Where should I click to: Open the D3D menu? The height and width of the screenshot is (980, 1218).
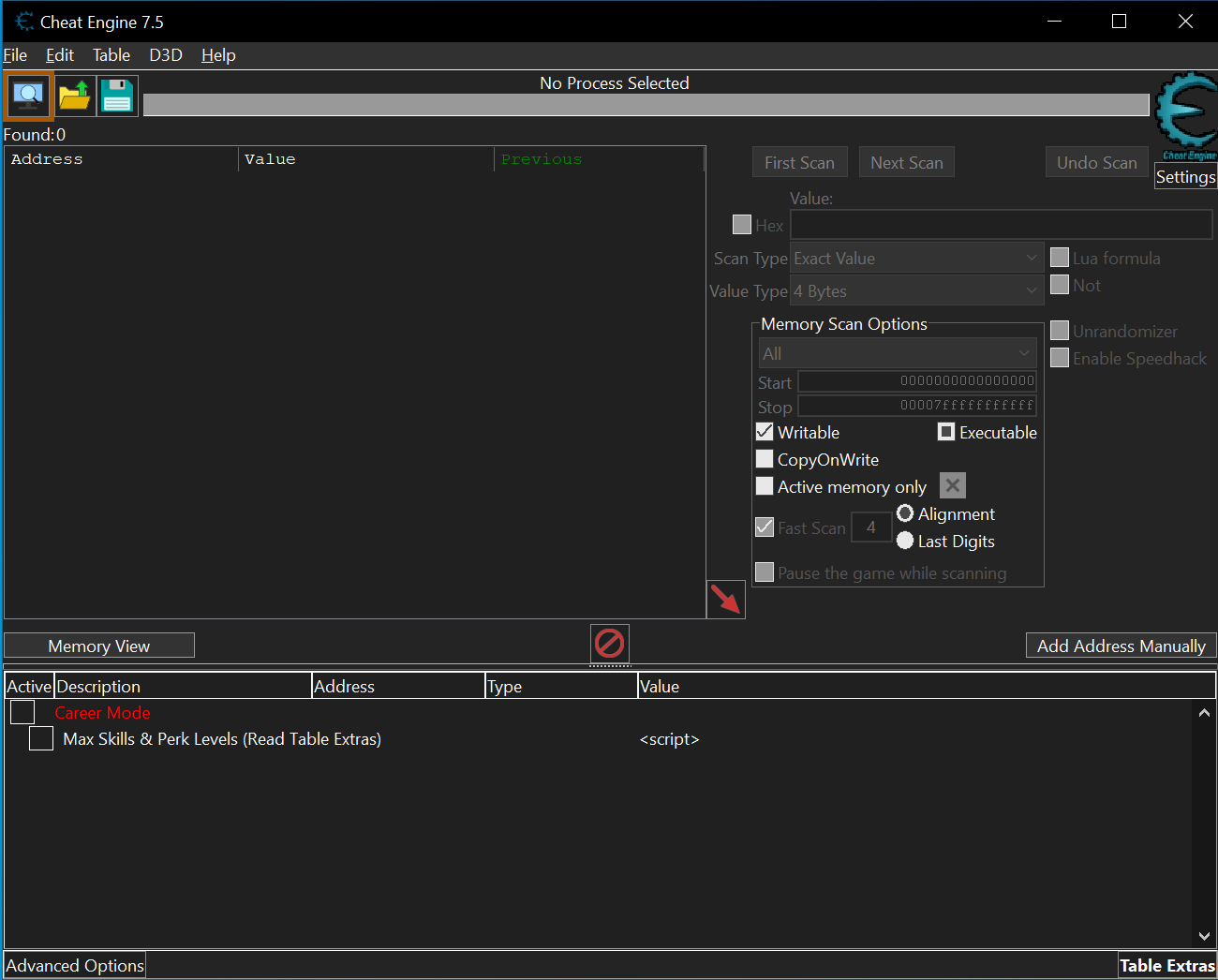(166, 55)
